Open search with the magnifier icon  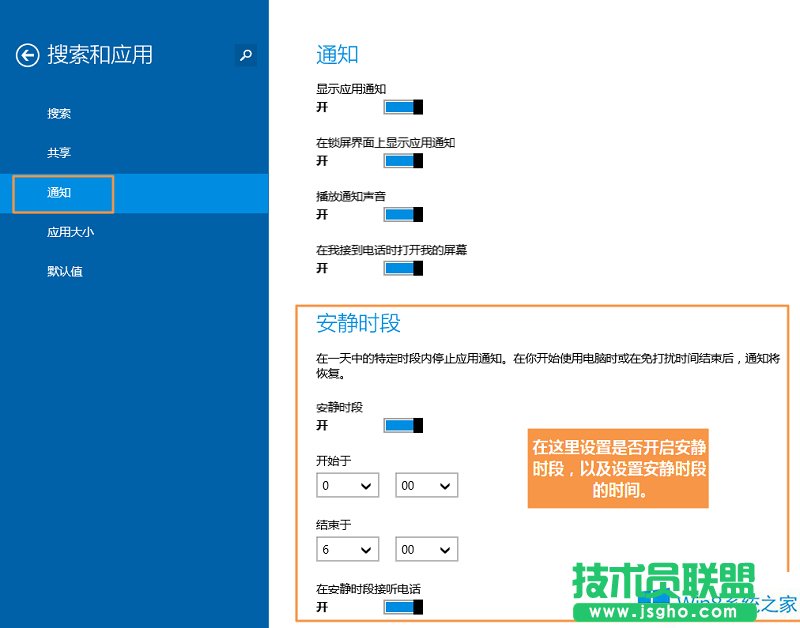246,55
